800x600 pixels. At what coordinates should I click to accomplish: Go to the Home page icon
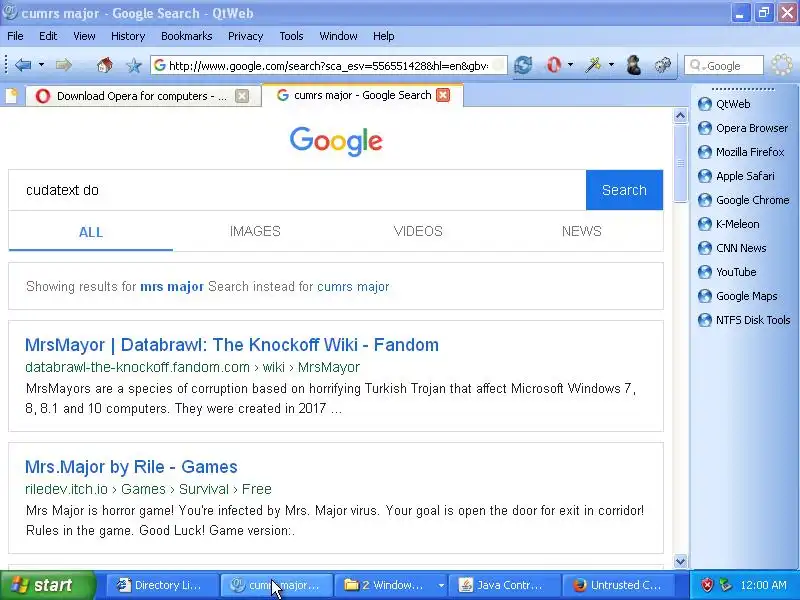point(105,65)
